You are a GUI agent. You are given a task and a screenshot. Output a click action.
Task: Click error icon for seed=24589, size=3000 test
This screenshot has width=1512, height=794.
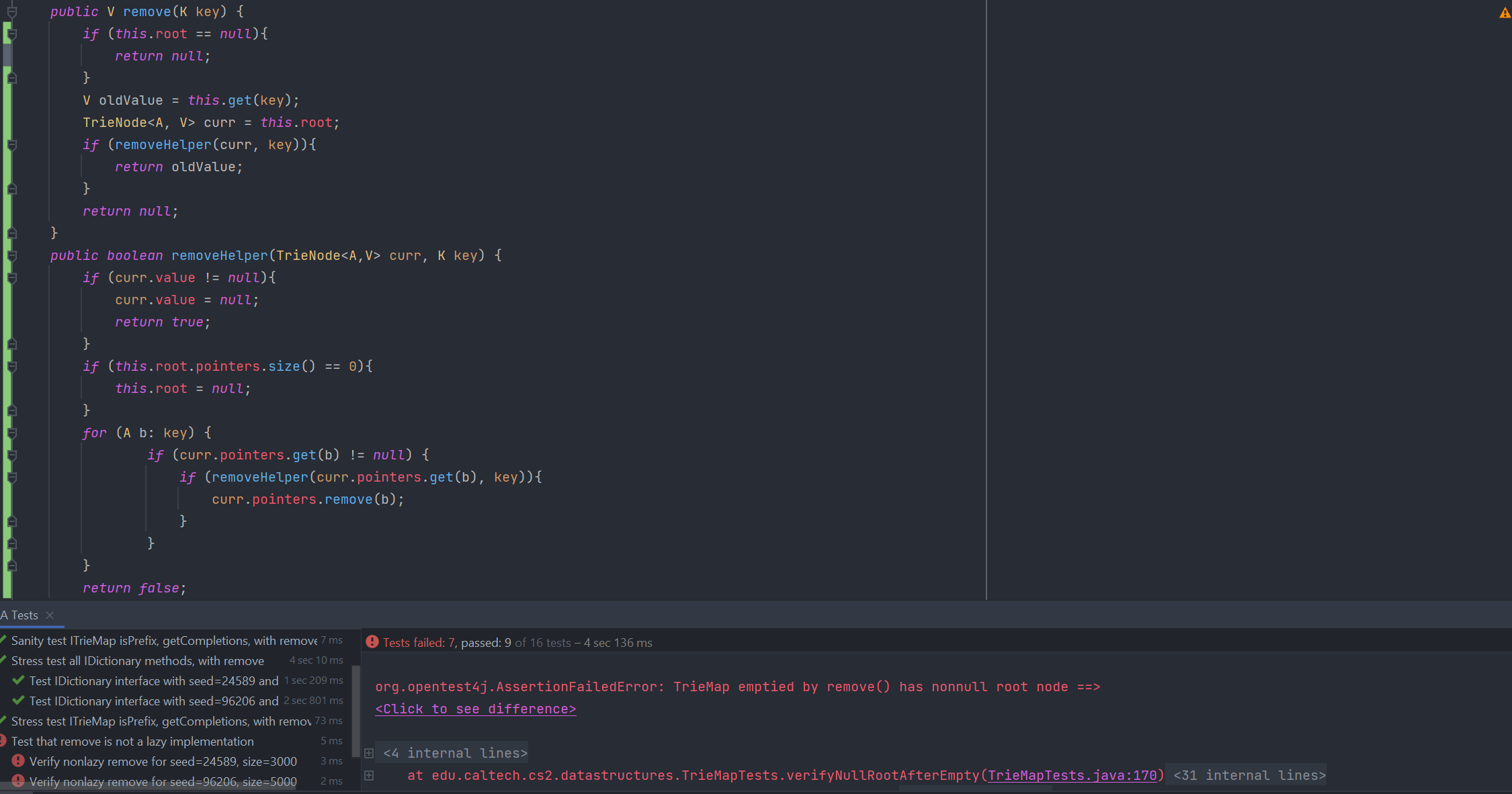click(18, 761)
